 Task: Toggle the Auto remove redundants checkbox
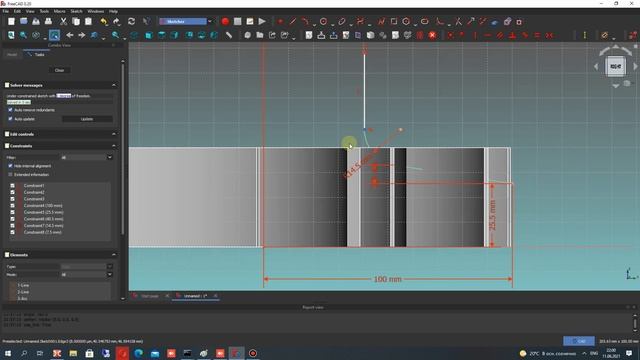tap(10, 110)
